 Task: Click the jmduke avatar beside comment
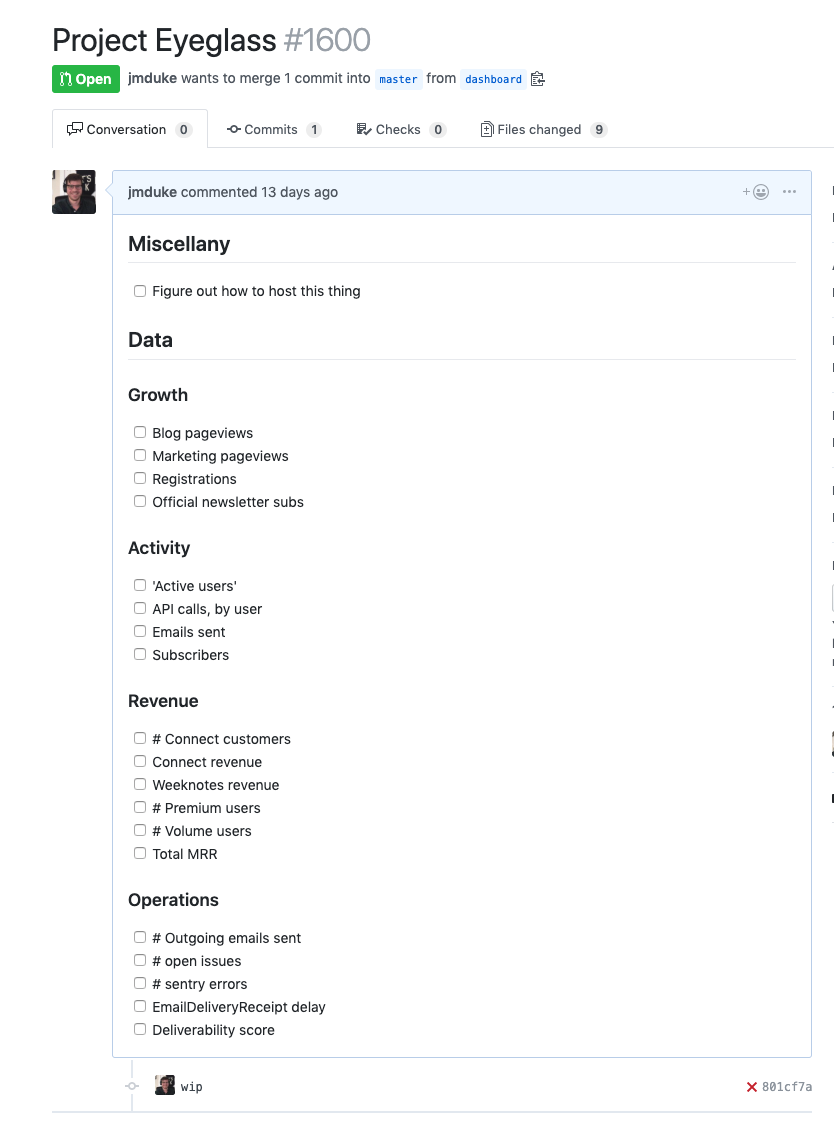click(74, 191)
